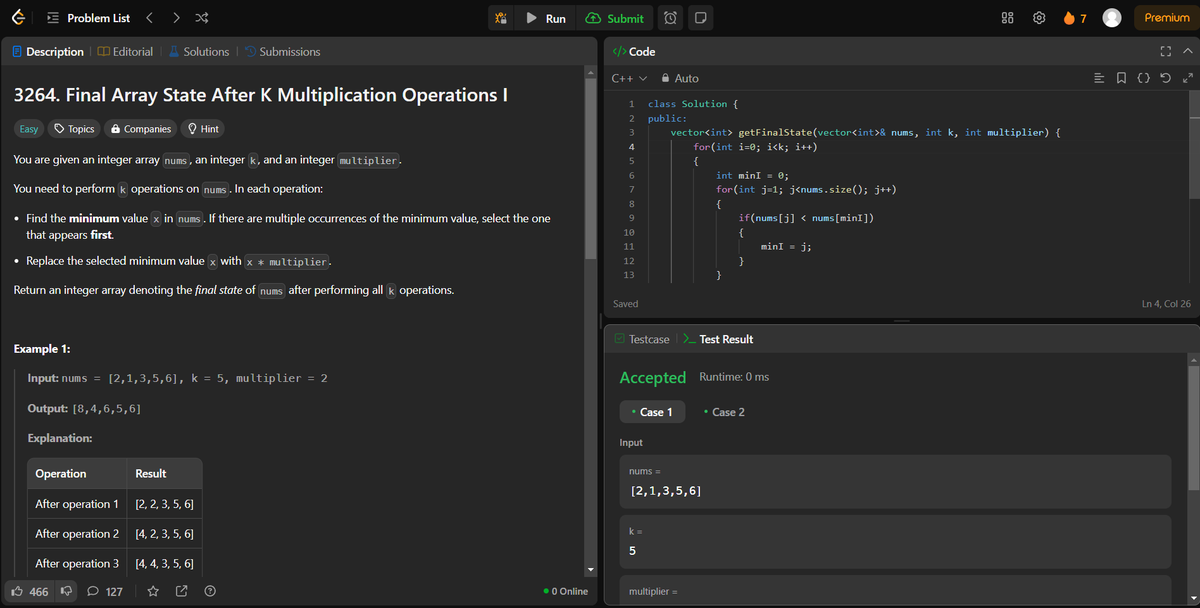Image resolution: width=1200 pixels, height=608 pixels.
Task: Reset code with the undo arrow icon
Action: (1164, 77)
